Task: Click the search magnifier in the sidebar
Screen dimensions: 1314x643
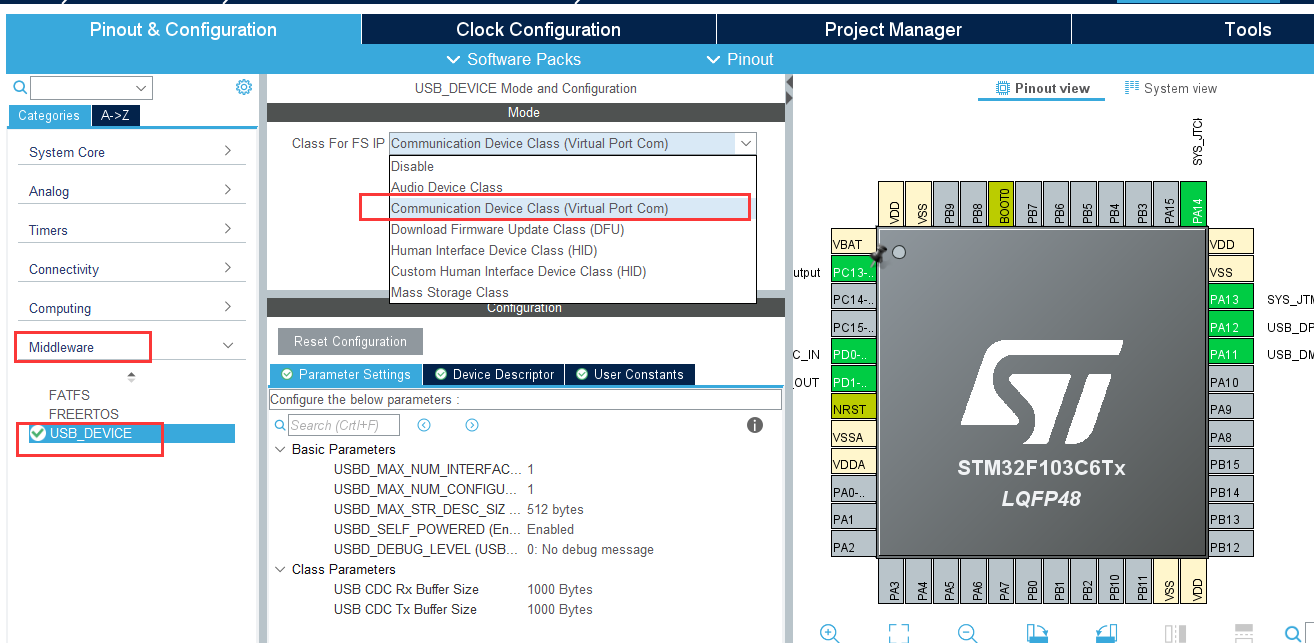Action: 19,87
